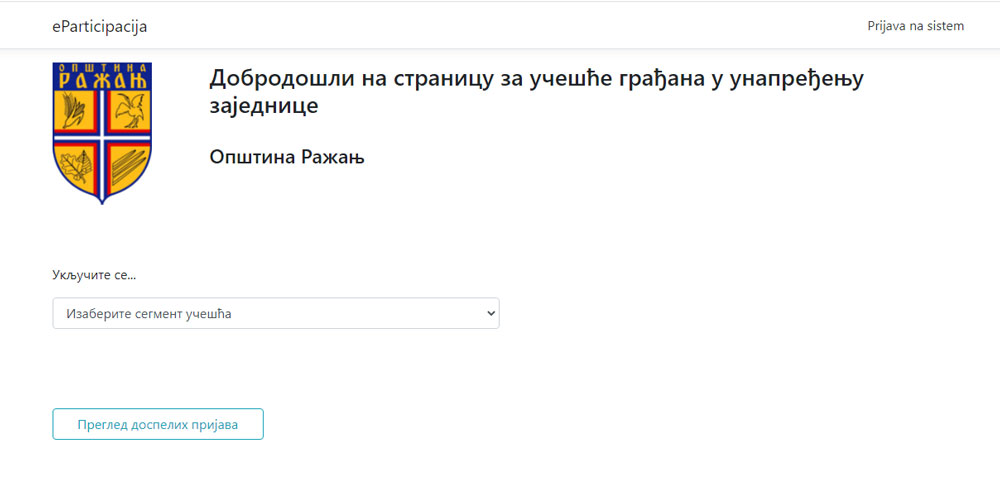Click the Преглед доспелих пријава button
Viewport: 1000px width, 489px height.
(158, 424)
